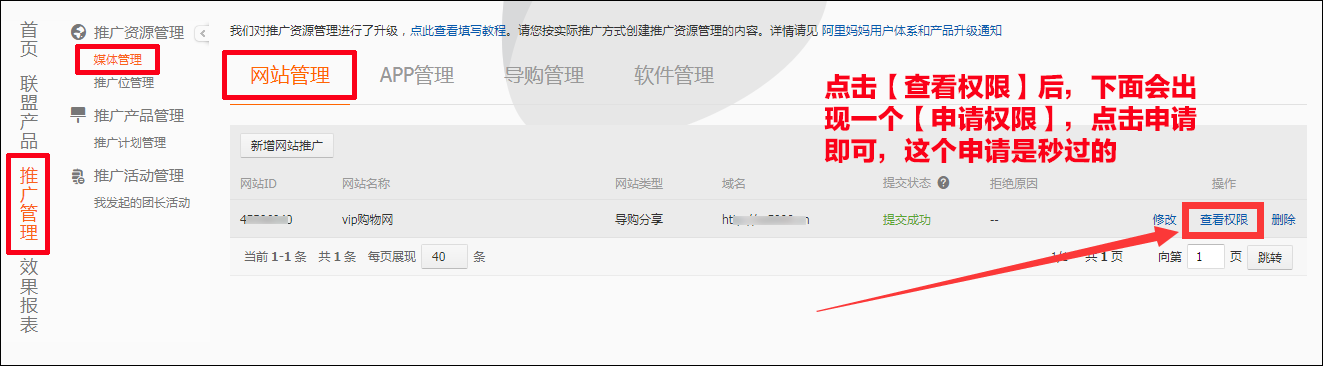Open 联盟产品 in the left navigation

30,112
